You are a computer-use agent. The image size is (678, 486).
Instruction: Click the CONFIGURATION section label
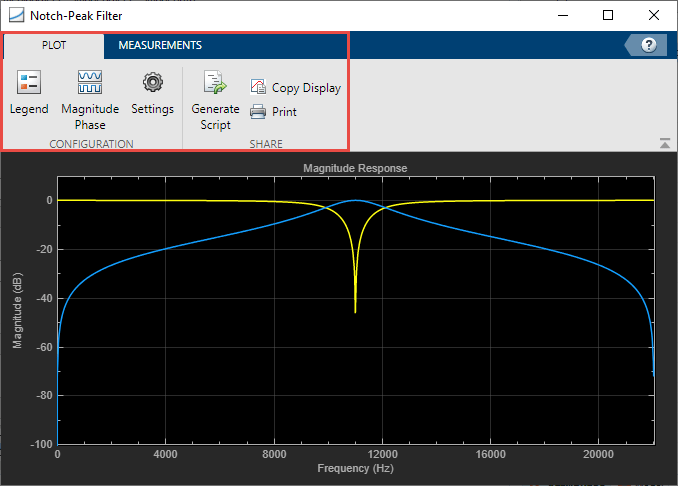coord(91,144)
